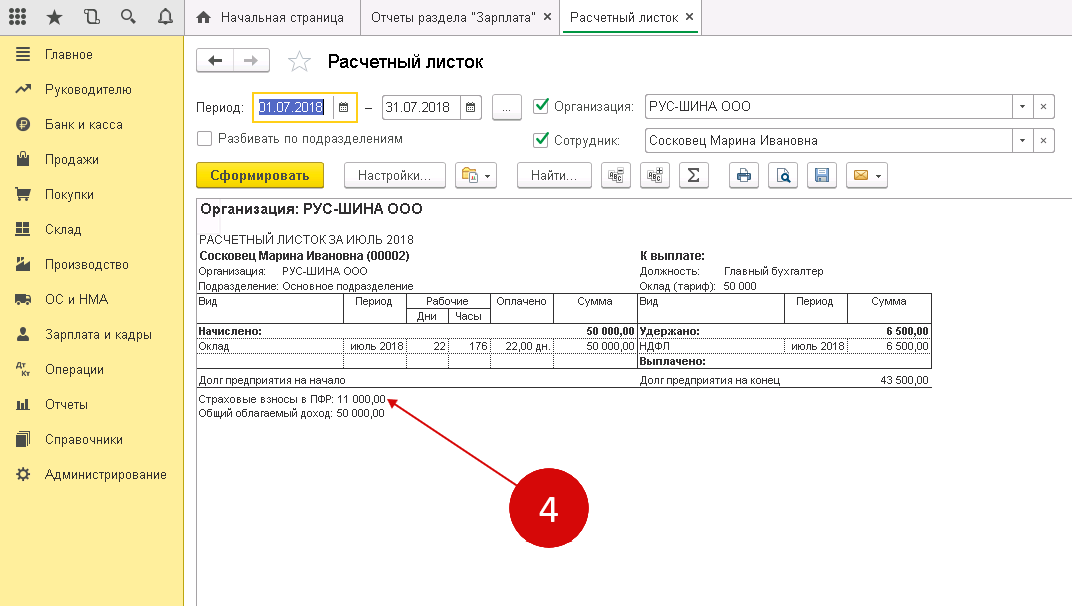Click the print icon in the report toolbar
The height and width of the screenshot is (606, 1072).
(743, 175)
